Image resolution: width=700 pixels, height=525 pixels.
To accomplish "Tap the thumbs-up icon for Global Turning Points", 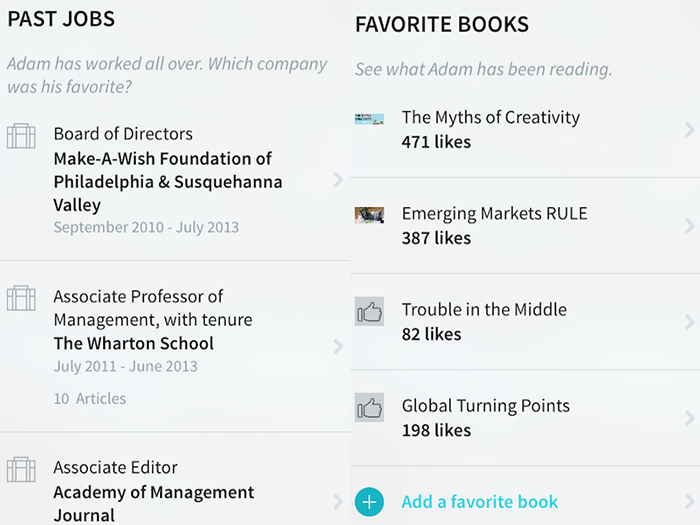I will [x=369, y=407].
